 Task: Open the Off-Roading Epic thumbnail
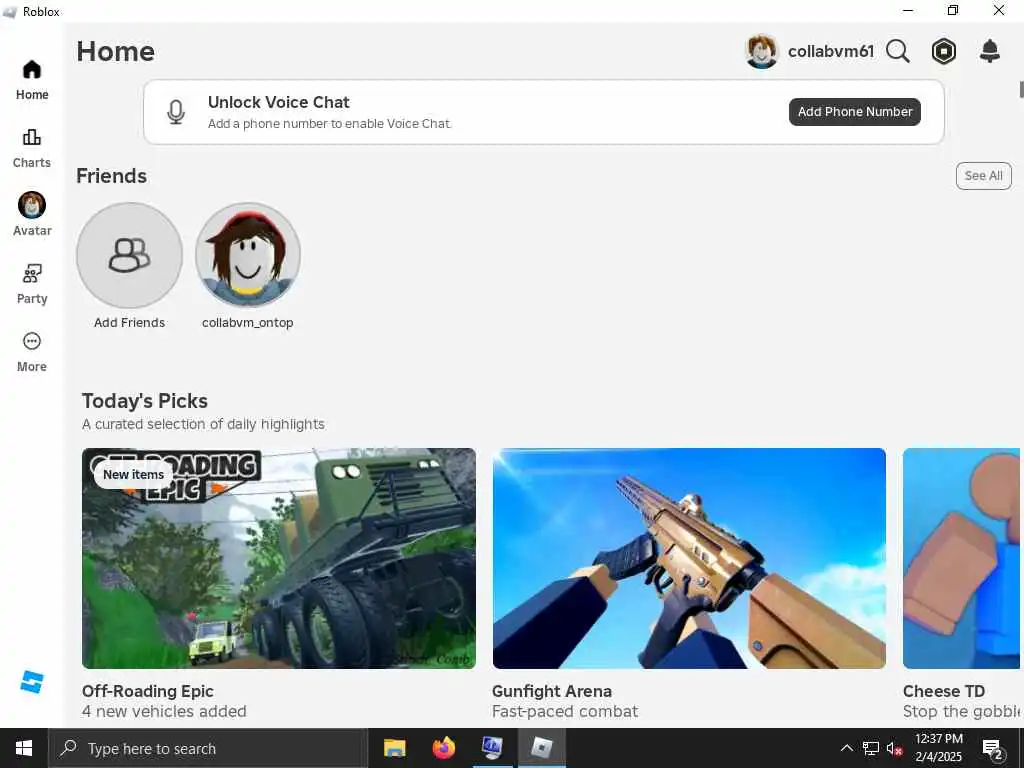(x=279, y=558)
